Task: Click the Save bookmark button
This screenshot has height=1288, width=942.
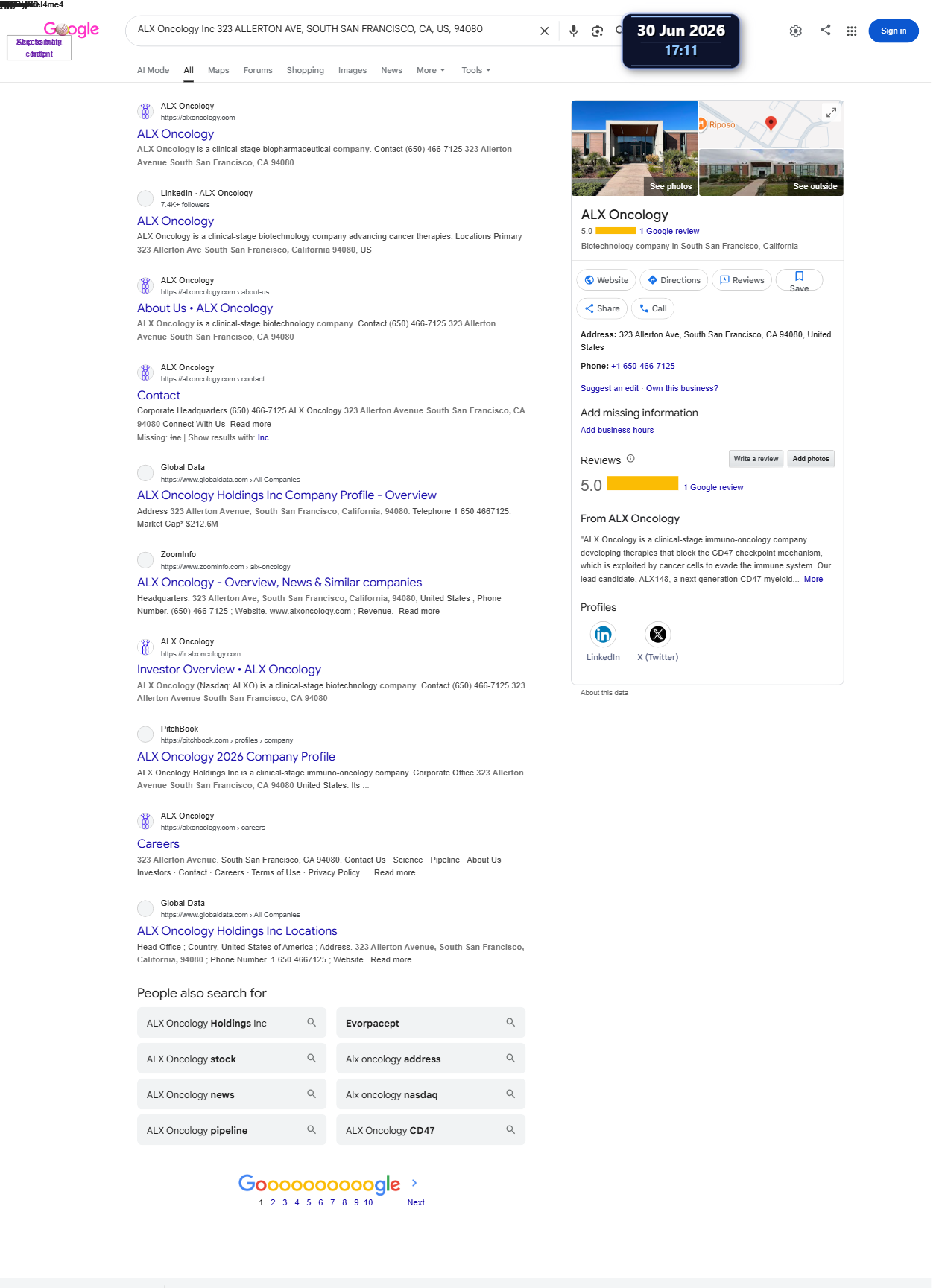Action: [799, 280]
